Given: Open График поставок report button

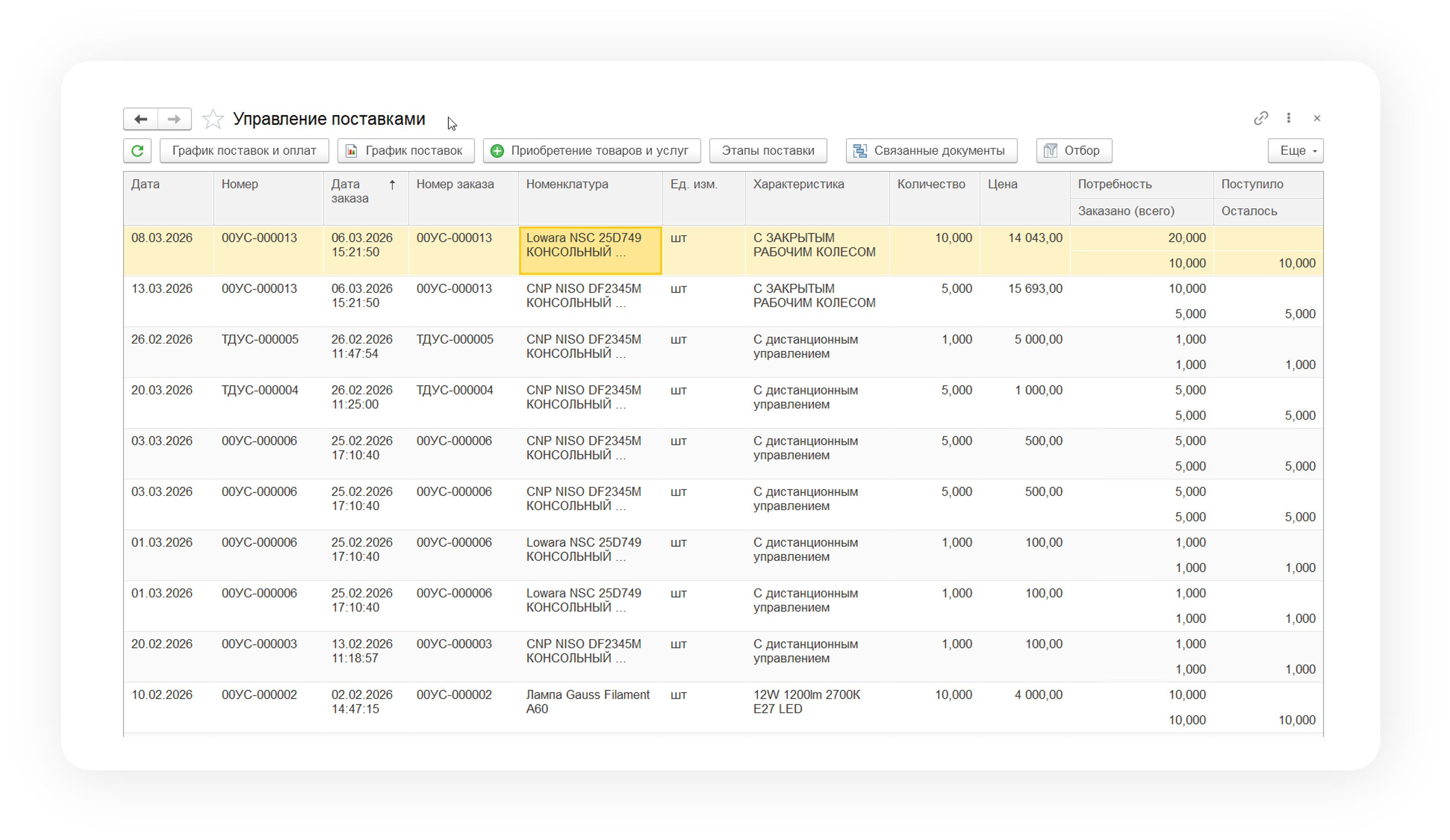Looking at the screenshot, I should (406, 151).
